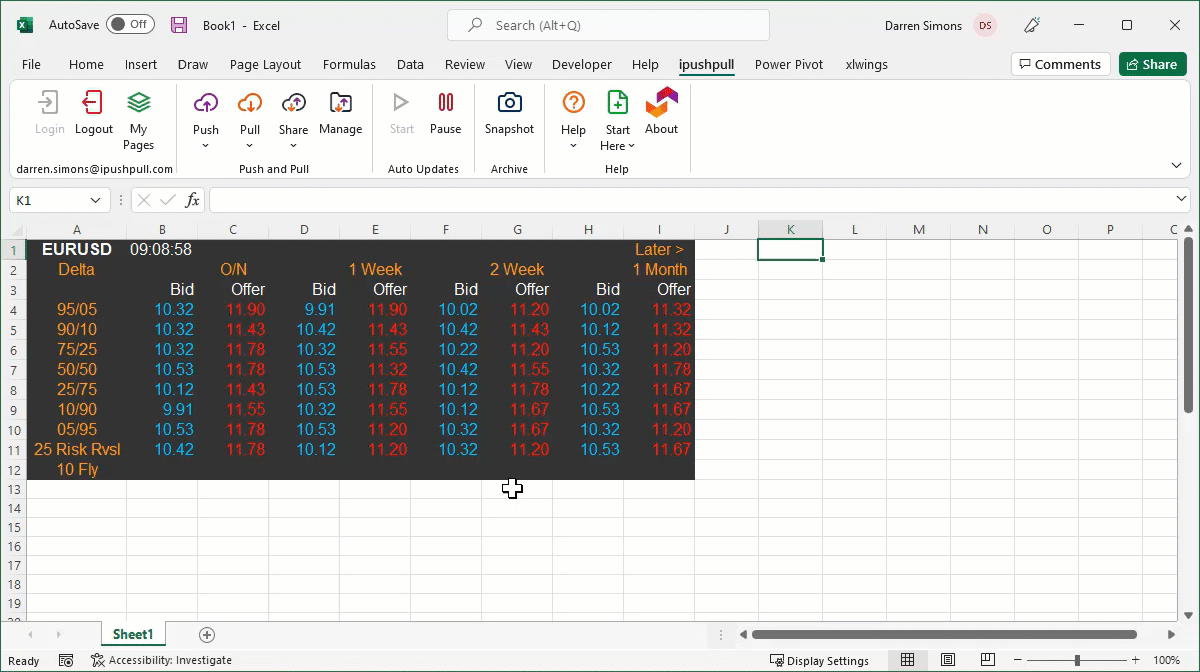Click the Save icon in title bar
The image size is (1200, 672).
coord(180,25)
